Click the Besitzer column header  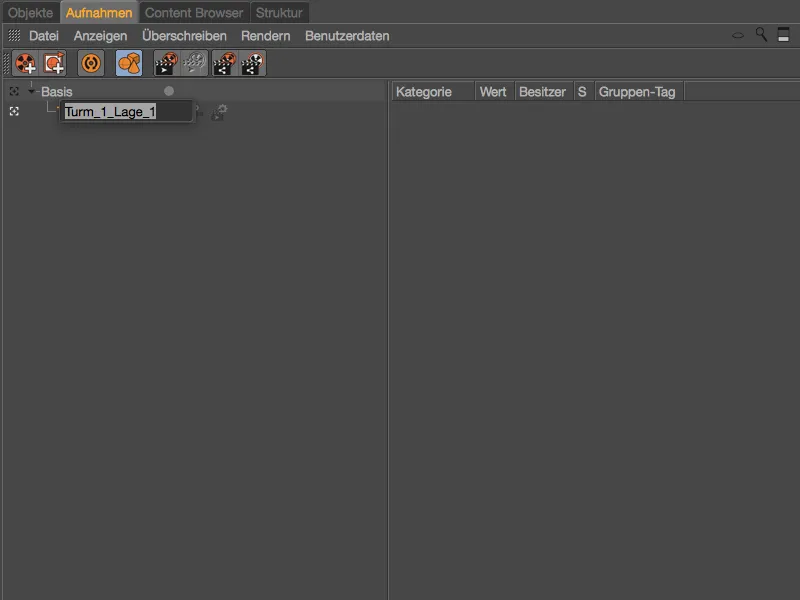click(x=543, y=92)
